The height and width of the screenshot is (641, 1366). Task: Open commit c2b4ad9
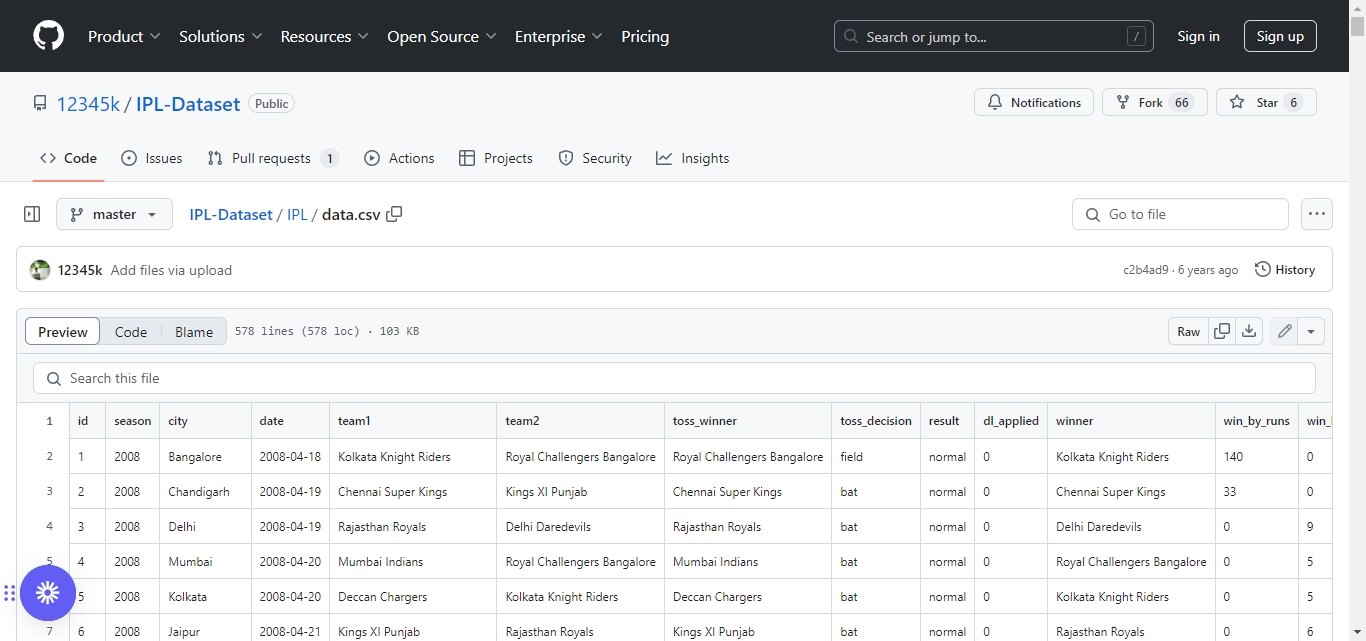tap(1145, 270)
